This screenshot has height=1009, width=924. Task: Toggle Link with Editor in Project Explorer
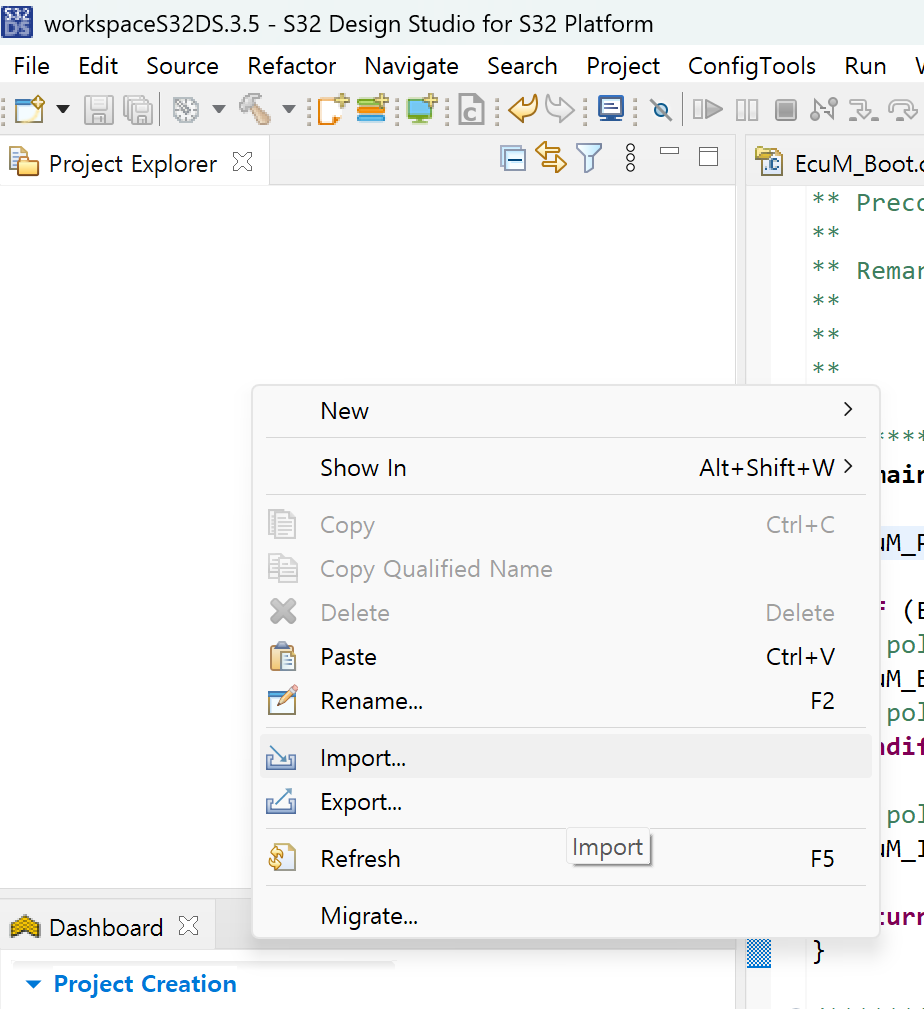[x=551, y=158]
